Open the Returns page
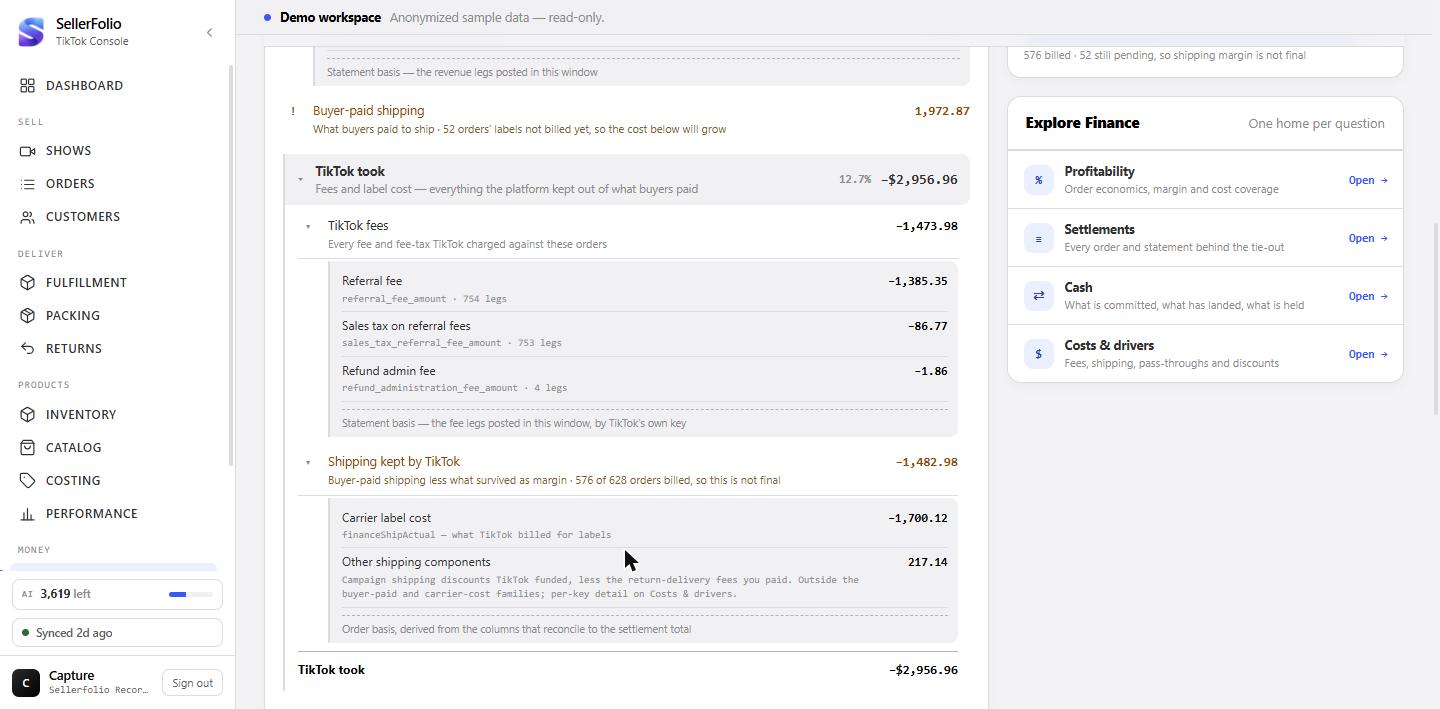1440x709 pixels. [x=117, y=349]
